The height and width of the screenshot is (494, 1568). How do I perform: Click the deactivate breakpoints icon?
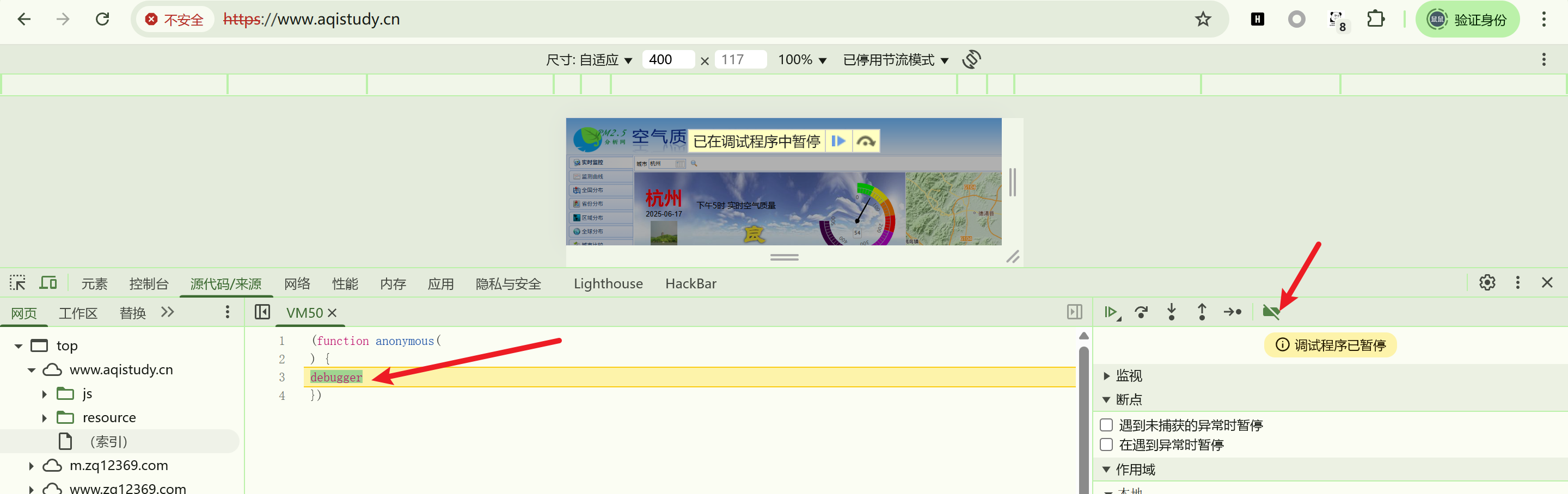1271,312
